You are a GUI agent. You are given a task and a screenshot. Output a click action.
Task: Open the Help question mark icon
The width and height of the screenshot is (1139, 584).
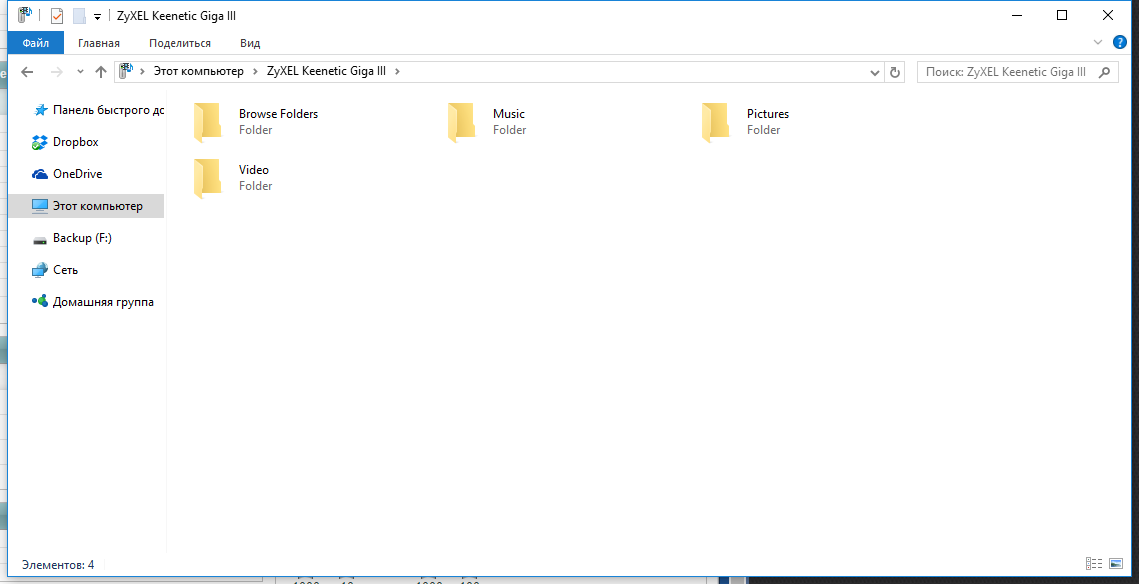click(x=1119, y=42)
